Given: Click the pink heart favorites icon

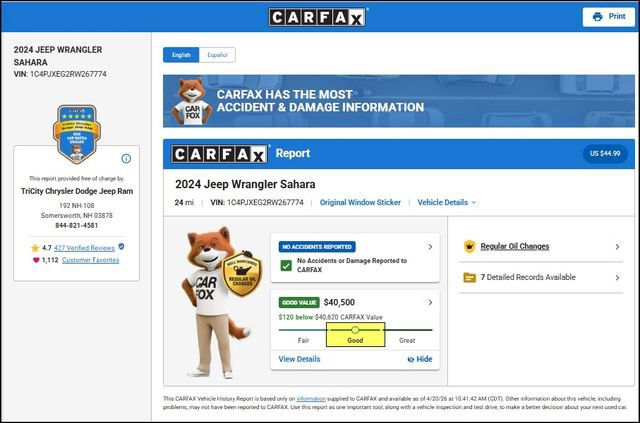Looking at the screenshot, I should pyautogui.click(x=36, y=260).
